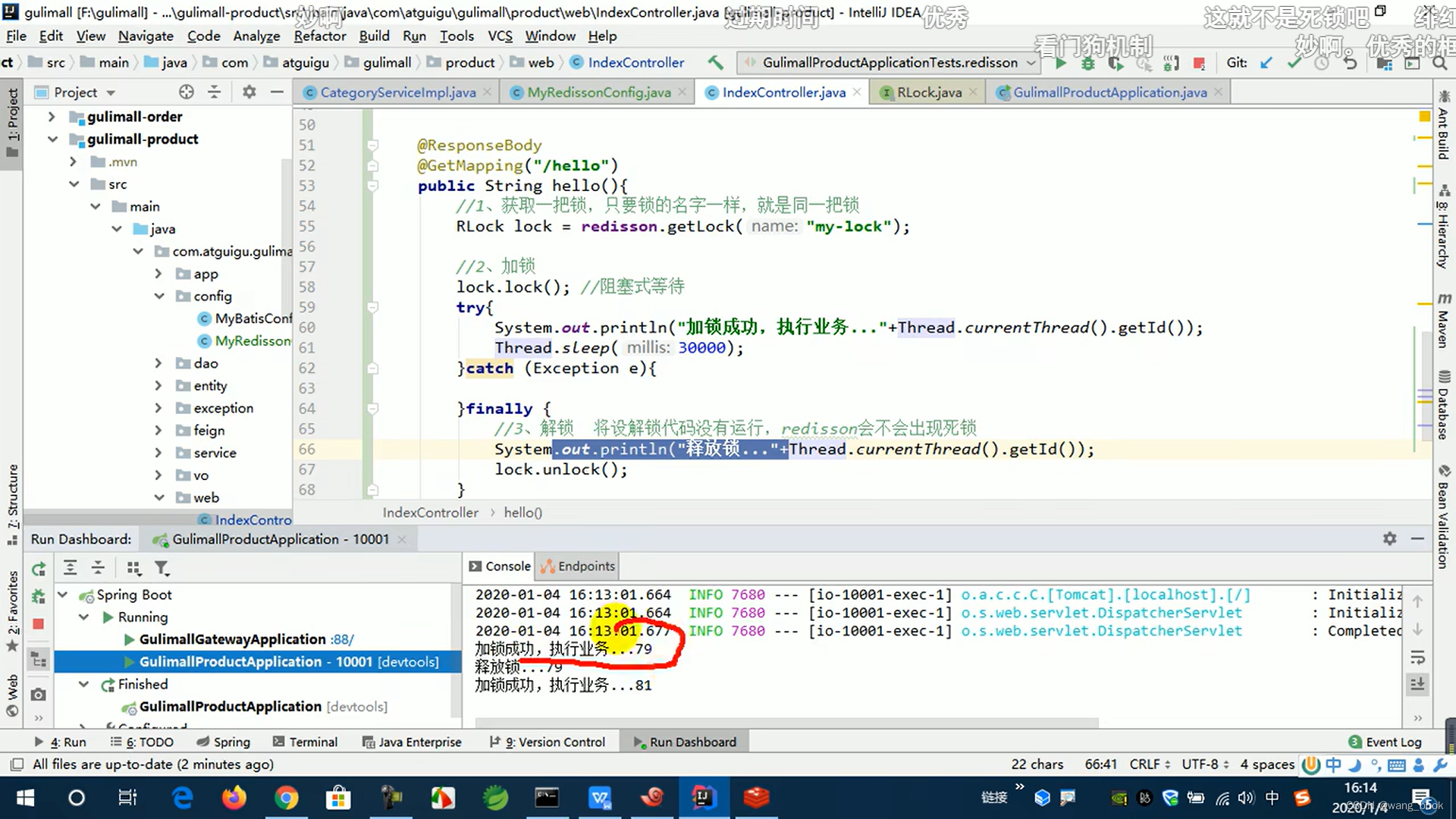Collapse the Spring Boot node in dashboard

63,595
